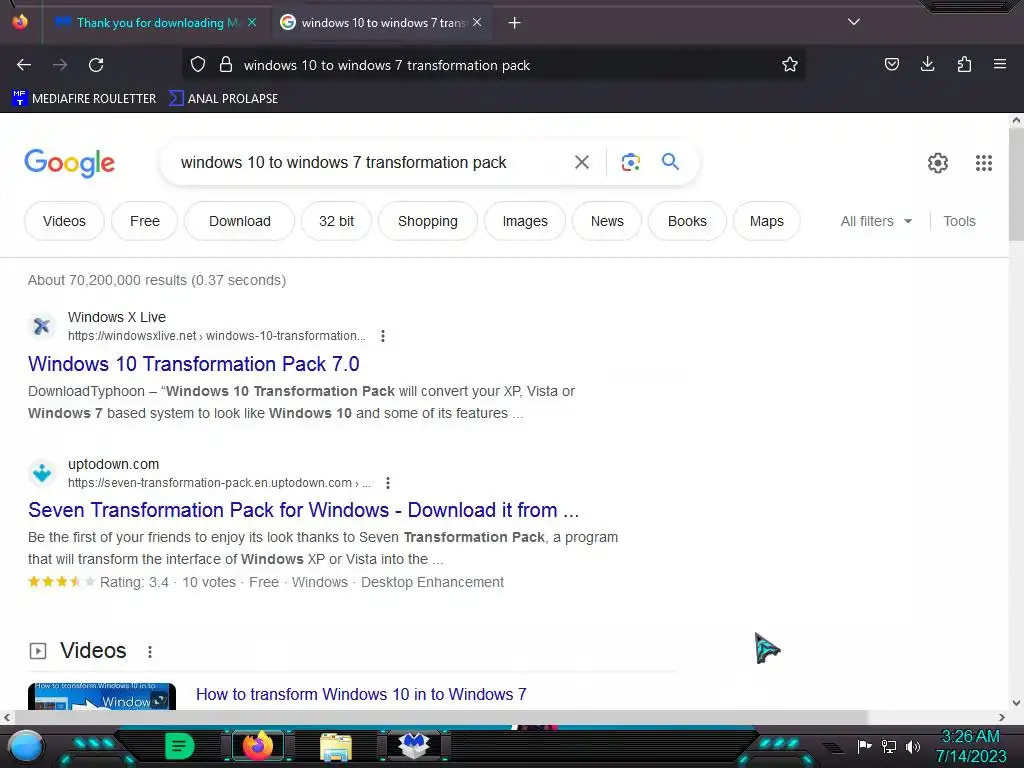Clear the Google search box text
The width and height of the screenshot is (1024, 768).
pos(581,162)
